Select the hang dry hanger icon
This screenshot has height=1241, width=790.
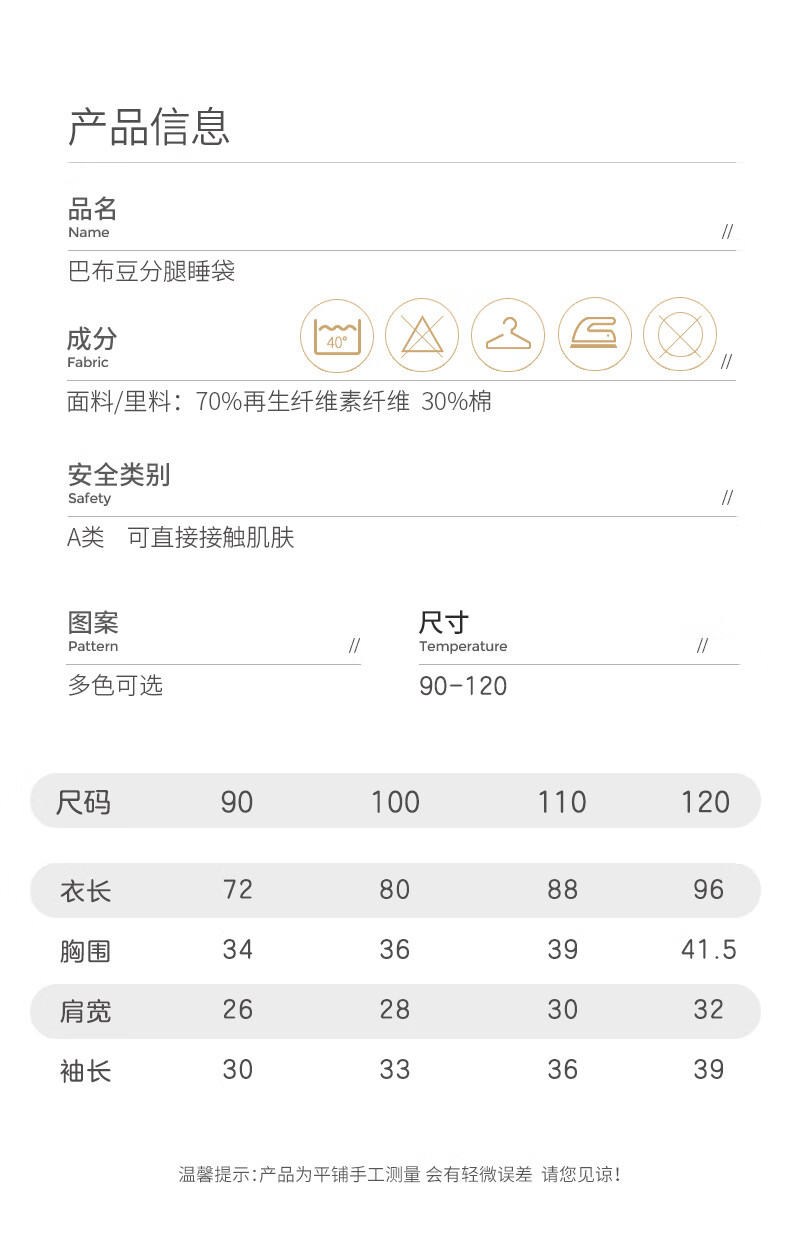click(x=508, y=335)
